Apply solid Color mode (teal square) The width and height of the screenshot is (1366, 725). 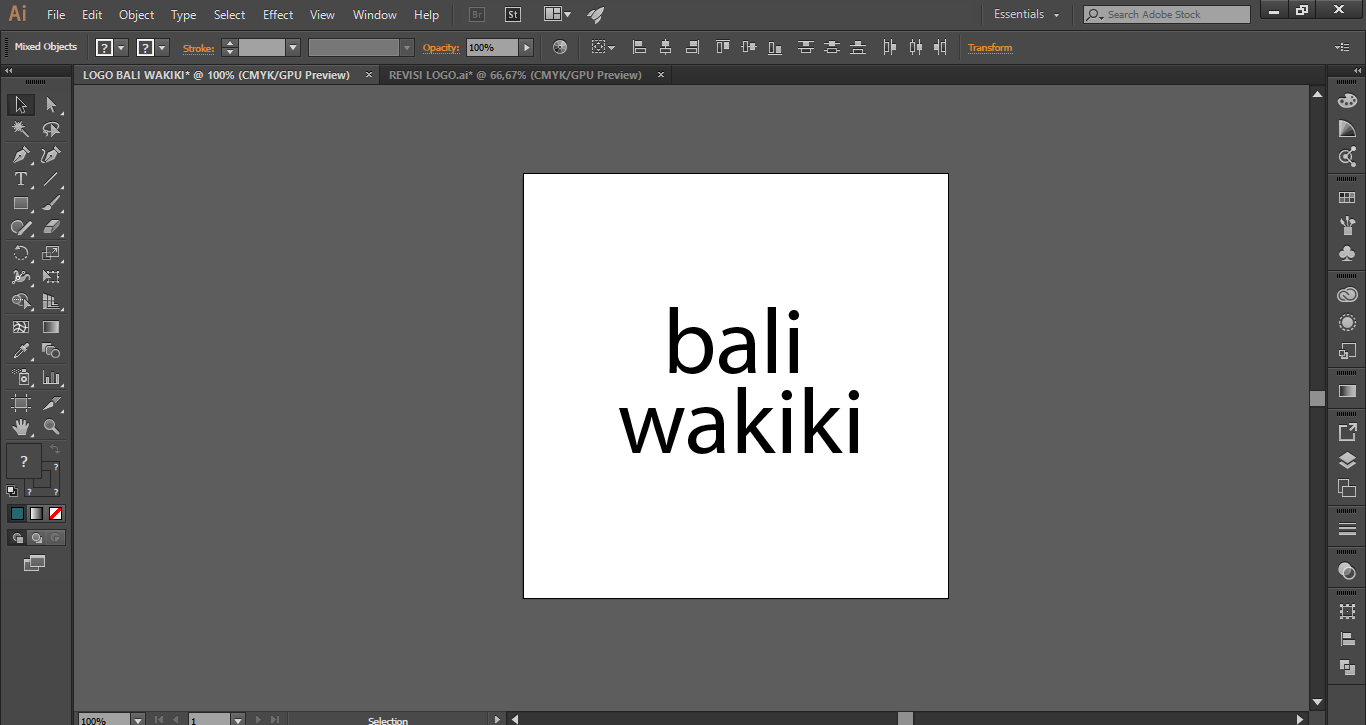click(x=17, y=513)
